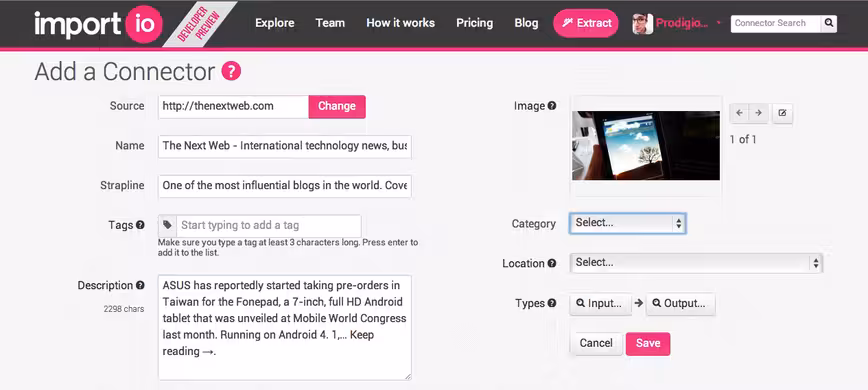
Task: Click the edit image pencil icon
Action: [x=782, y=113]
